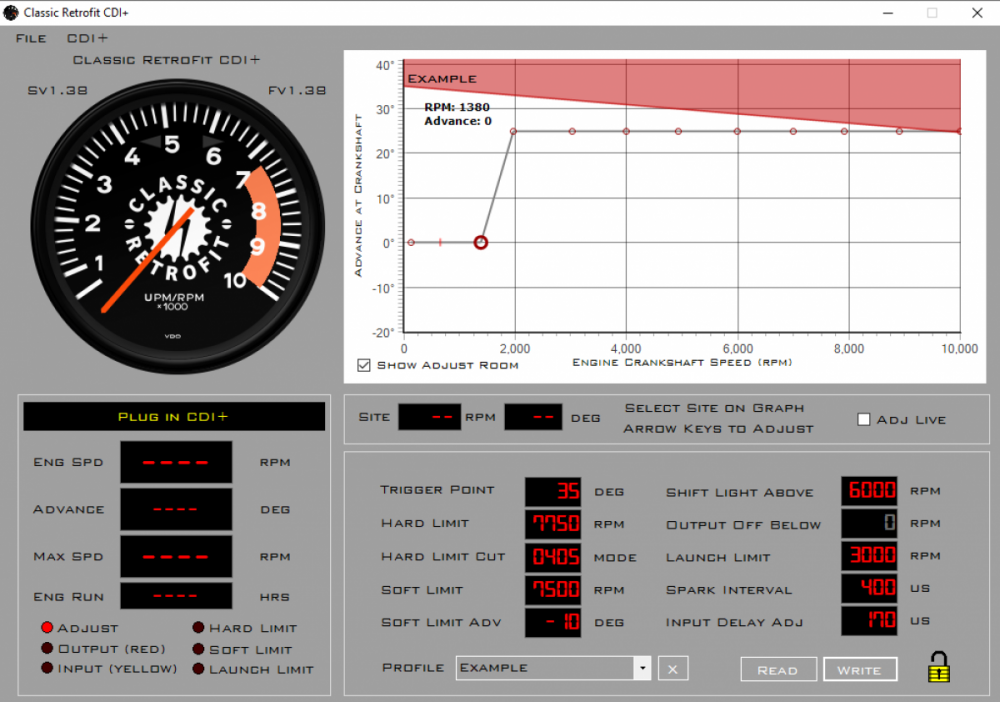Select the Trigger Point value 35
Viewport: 1000px width, 702px height.
point(553,491)
